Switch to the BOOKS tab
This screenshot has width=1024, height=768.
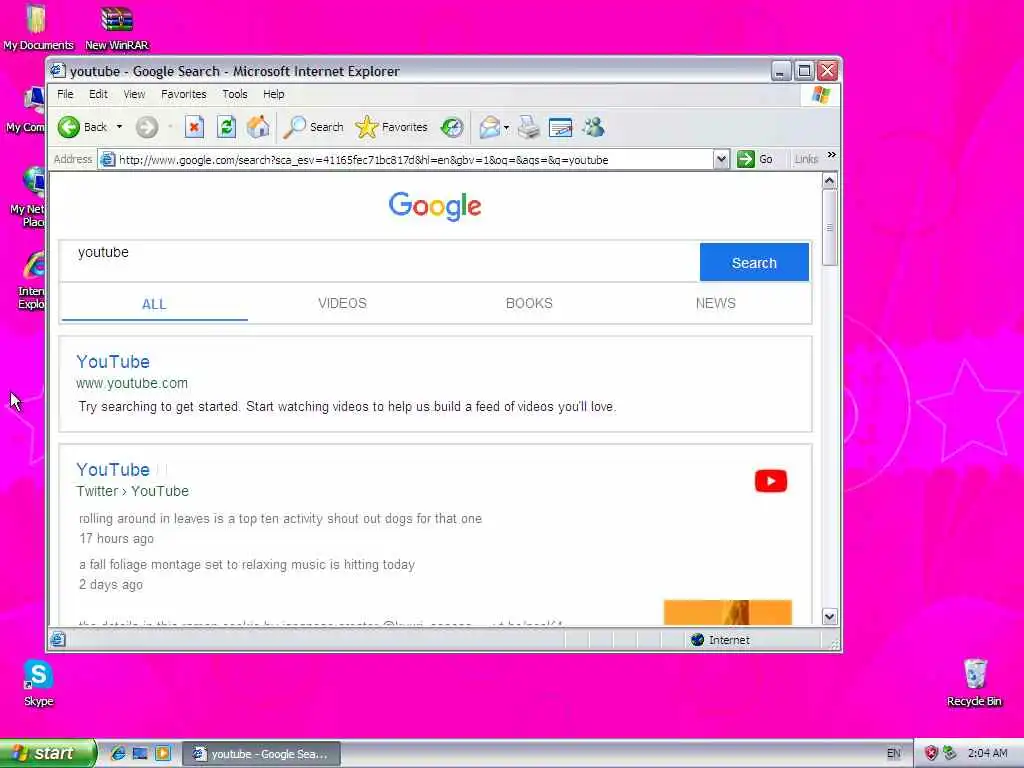click(529, 303)
